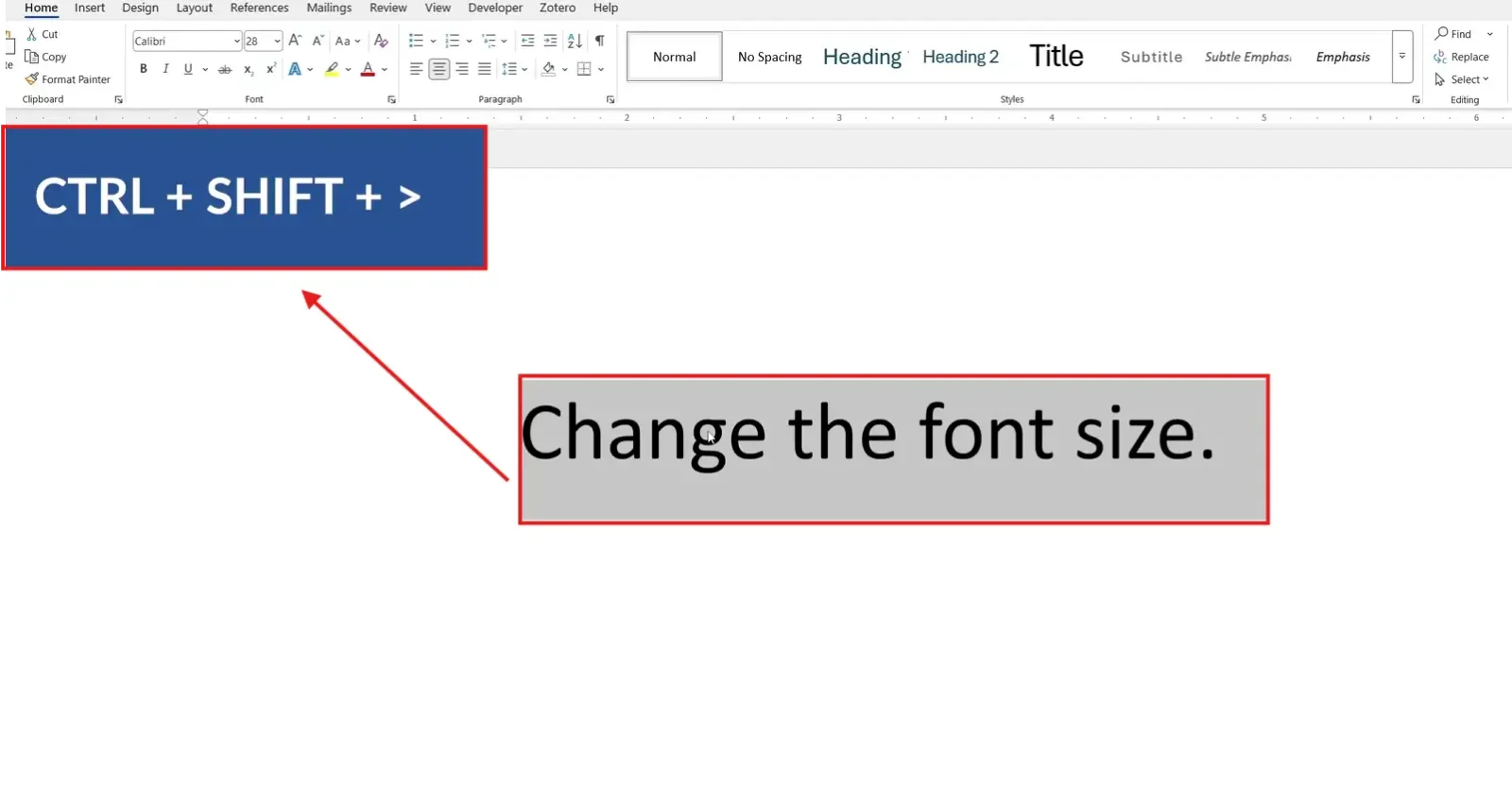Screen dimensions: 1512x789
Task: Open the Clipboard pane launcher
Action: tap(118, 99)
